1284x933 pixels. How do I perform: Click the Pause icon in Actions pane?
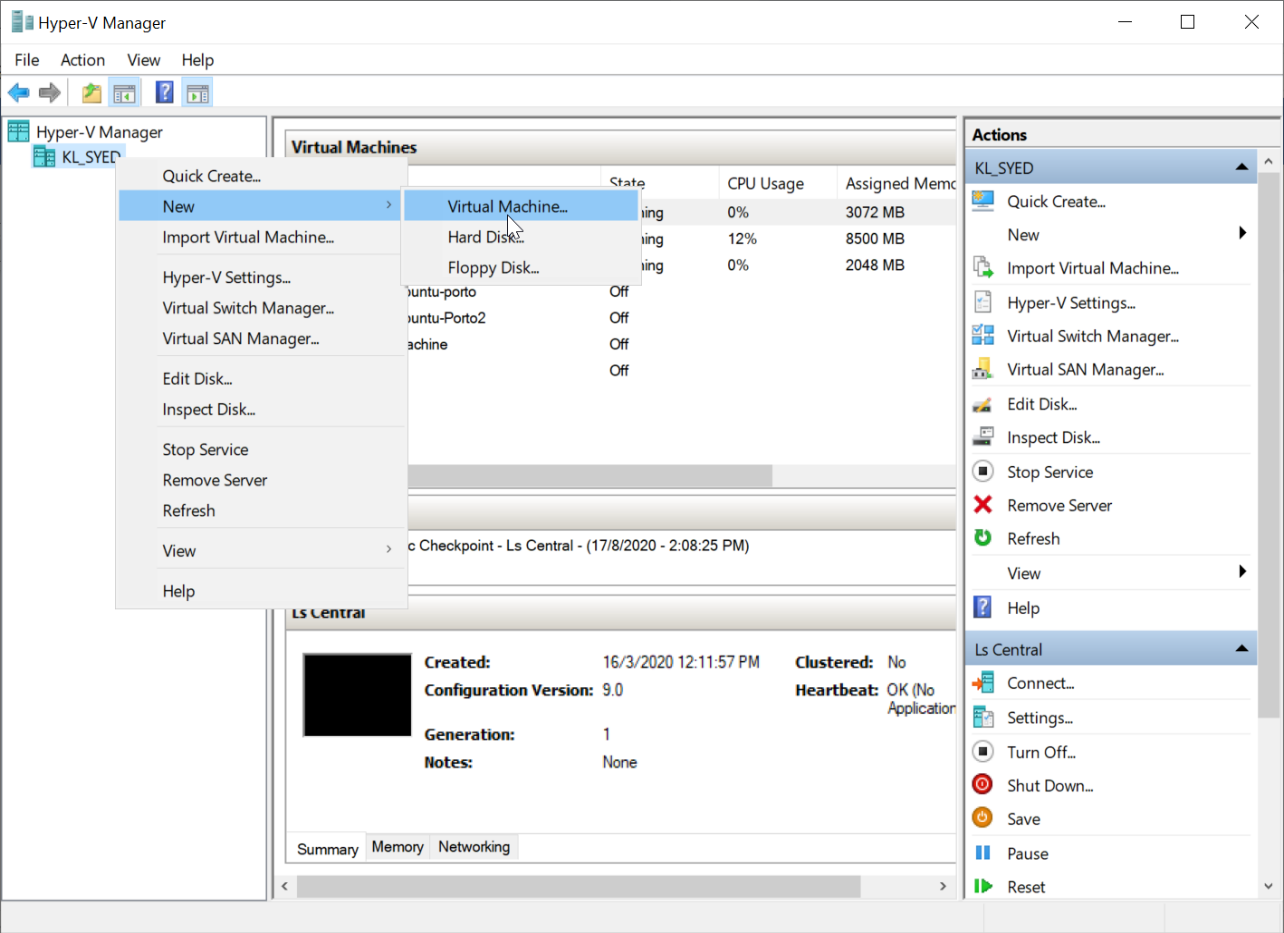click(x=983, y=853)
